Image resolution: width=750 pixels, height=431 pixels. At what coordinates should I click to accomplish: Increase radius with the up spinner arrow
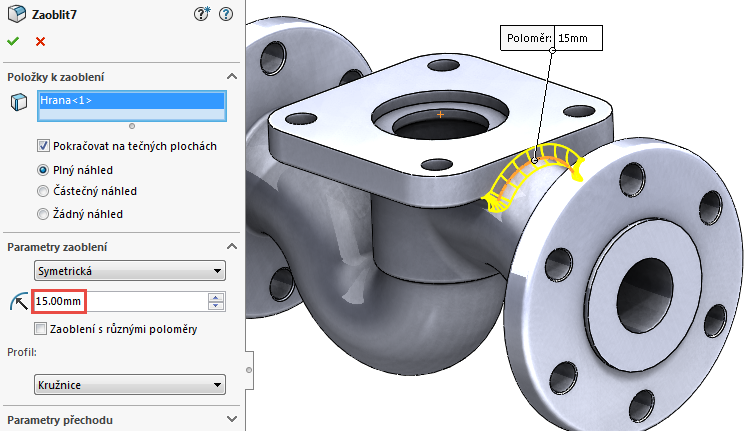coord(216,297)
